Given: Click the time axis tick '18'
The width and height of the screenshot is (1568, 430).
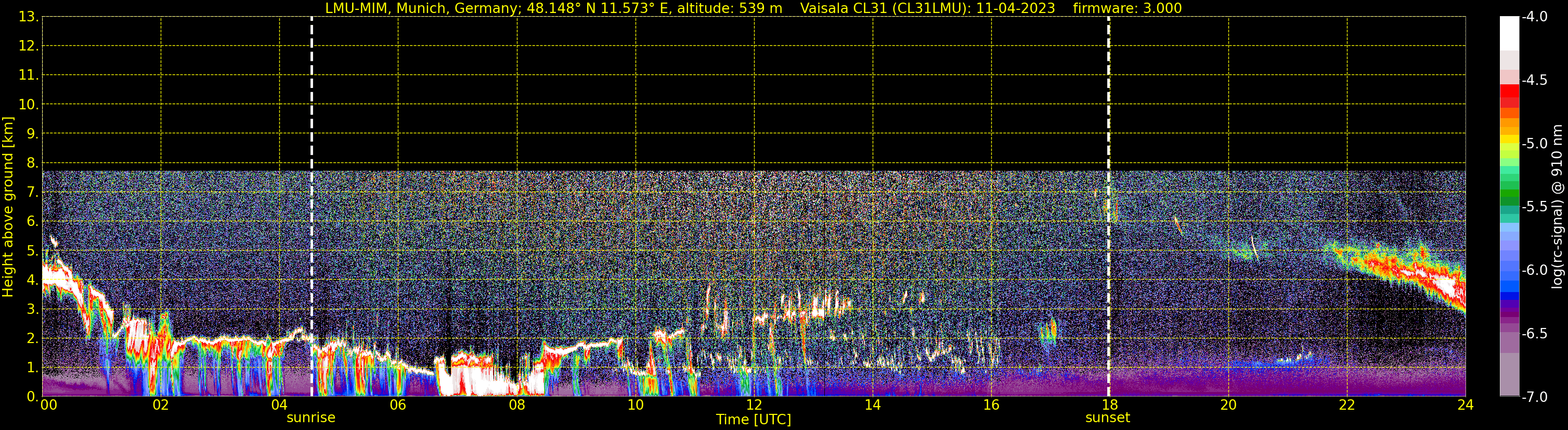Looking at the screenshot, I should 1110,405.
